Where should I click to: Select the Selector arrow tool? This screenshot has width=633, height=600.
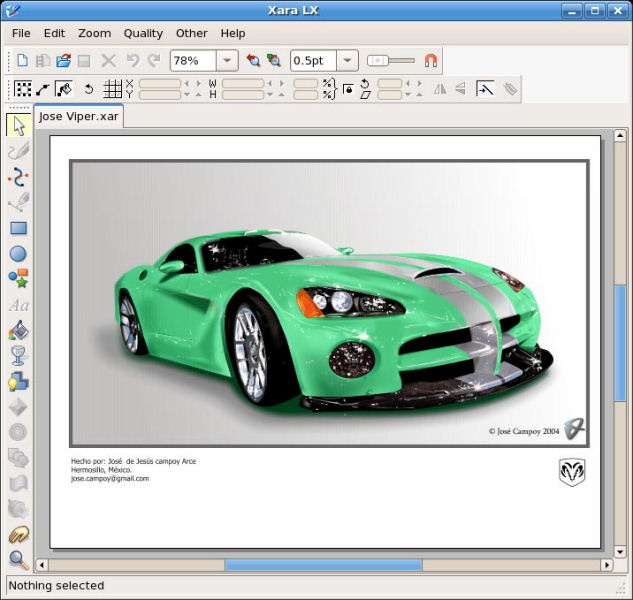pos(18,126)
